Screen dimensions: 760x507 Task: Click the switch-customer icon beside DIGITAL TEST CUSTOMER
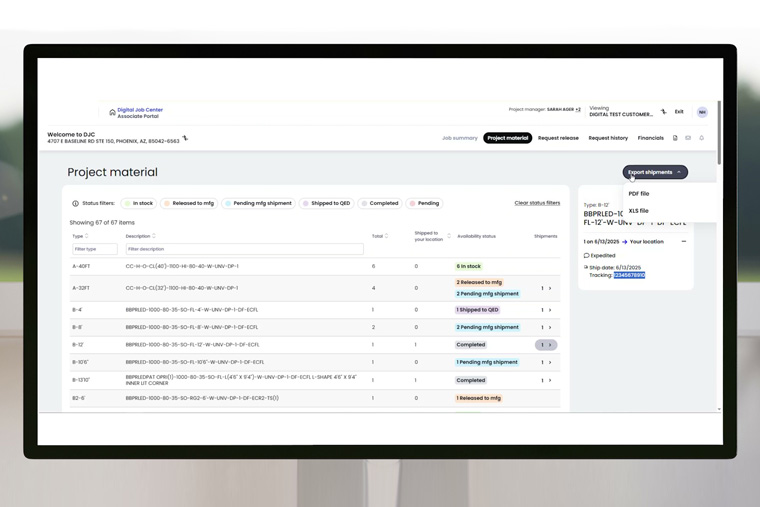(x=664, y=111)
